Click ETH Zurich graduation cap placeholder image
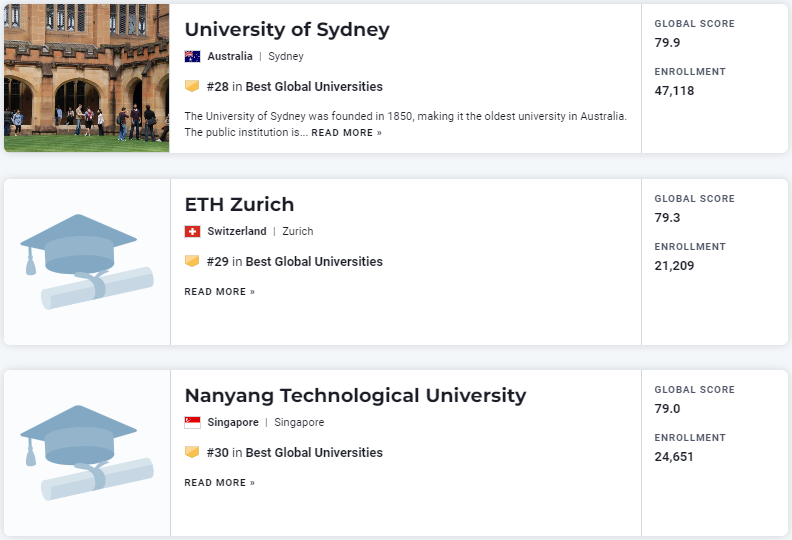Image resolution: width=792 pixels, height=540 pixels. (87, 262)
